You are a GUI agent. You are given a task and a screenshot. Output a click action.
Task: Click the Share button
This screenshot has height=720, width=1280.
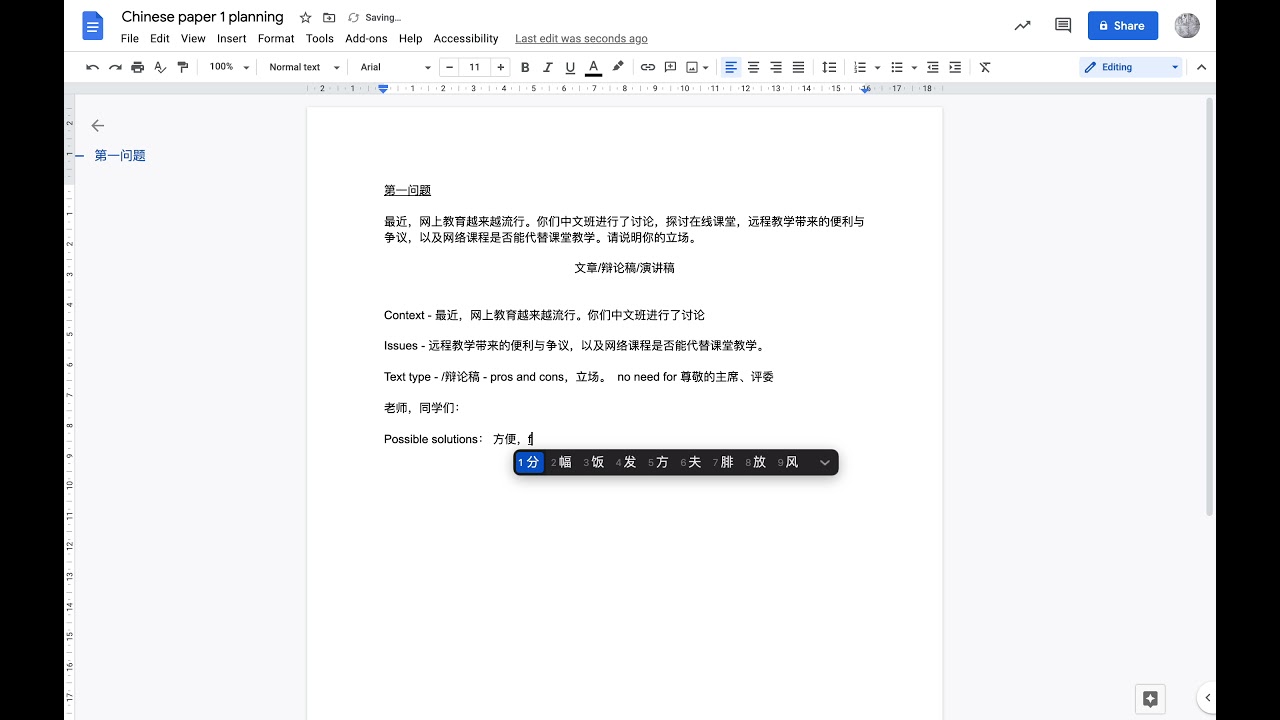click(x=1123, y=26)
